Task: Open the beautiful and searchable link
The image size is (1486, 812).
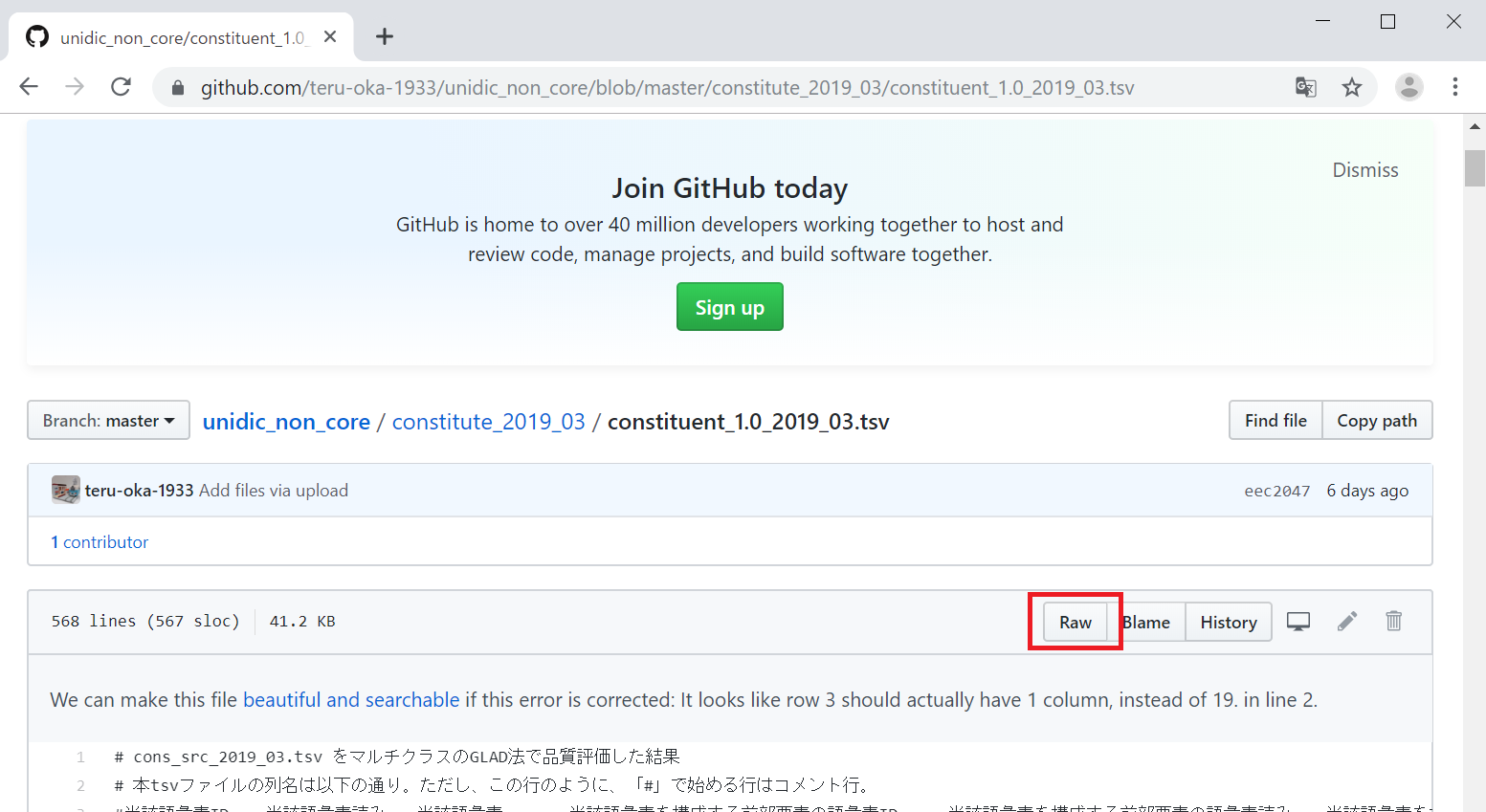Action: pos(351,700)
